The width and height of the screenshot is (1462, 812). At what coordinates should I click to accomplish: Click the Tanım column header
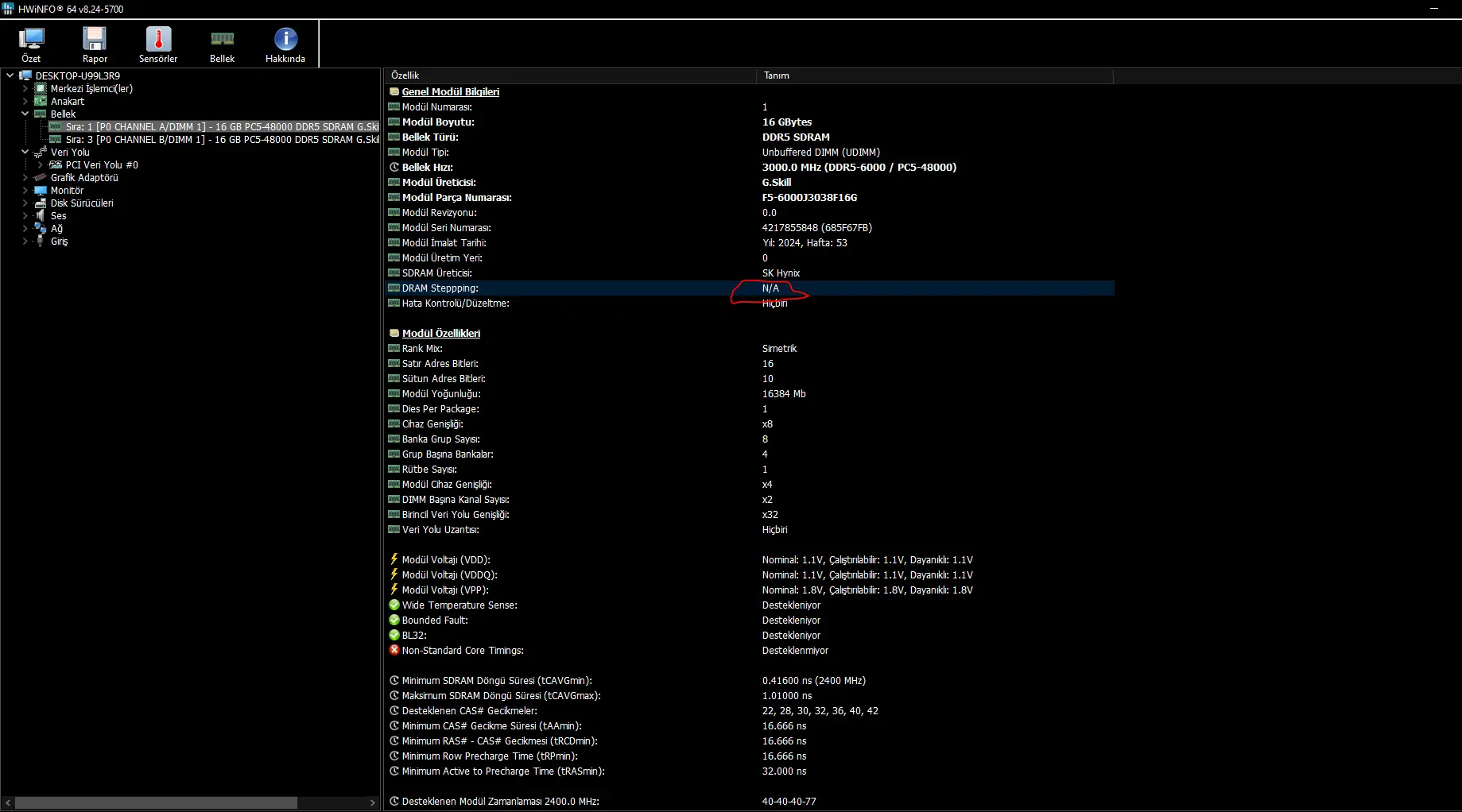click(934, 75)
